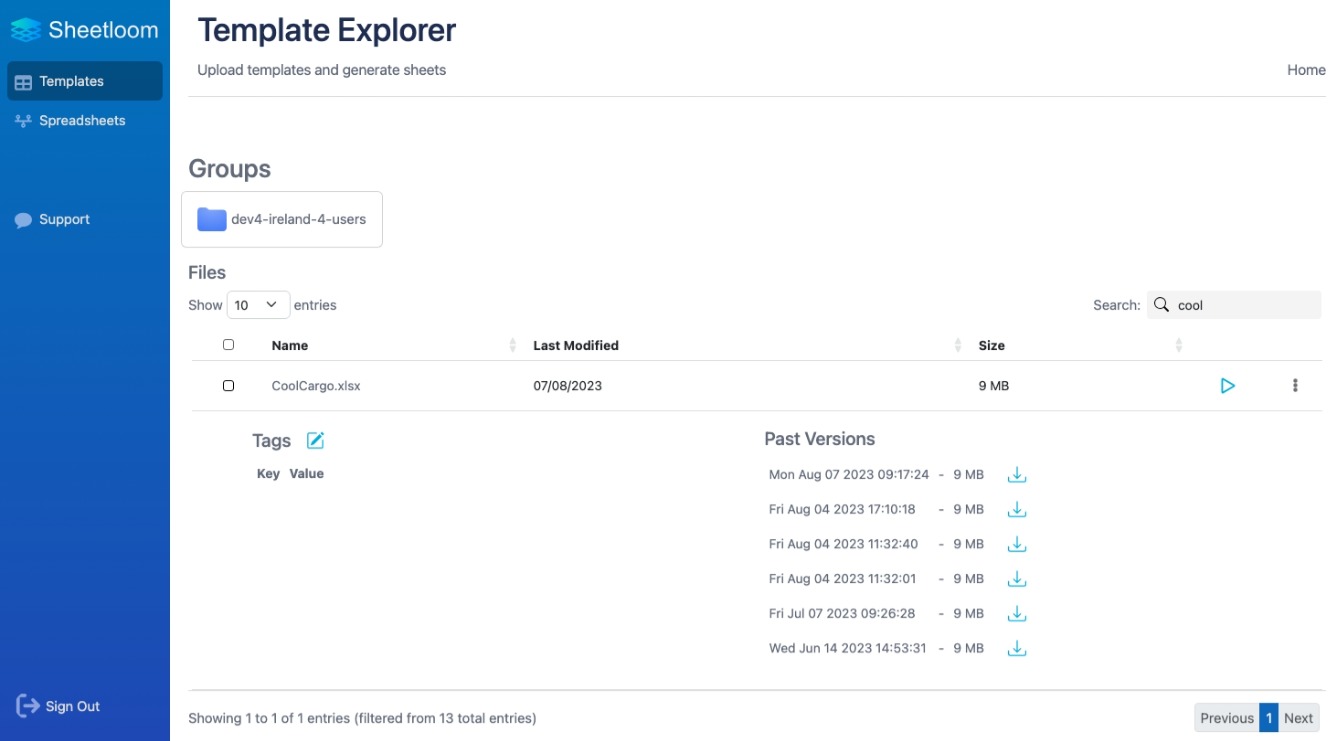Open the Show entries count dropdown

tap(258, 305)
